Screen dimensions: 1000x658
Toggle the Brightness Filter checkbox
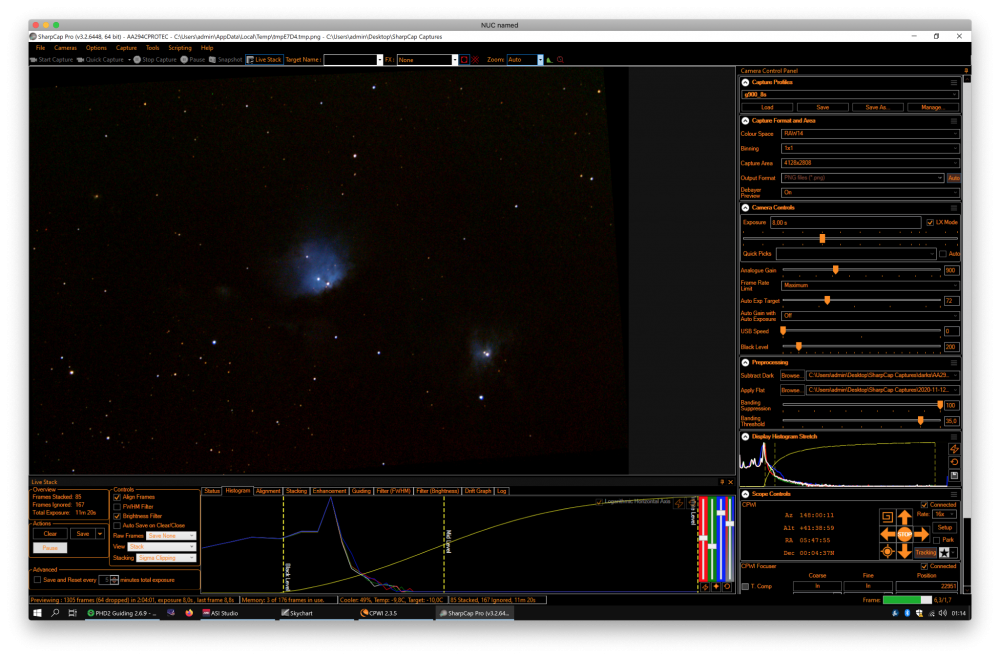click(117, 516)
